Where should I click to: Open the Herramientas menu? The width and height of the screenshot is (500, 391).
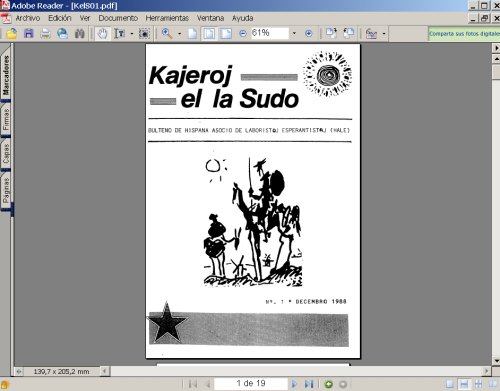[x=167, y=18]
